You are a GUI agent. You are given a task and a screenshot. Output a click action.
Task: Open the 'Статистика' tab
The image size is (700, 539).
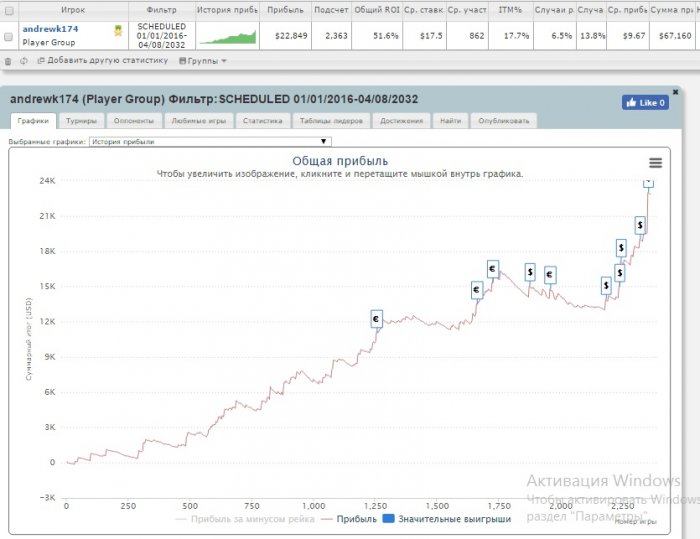click(x=263, y=121)
